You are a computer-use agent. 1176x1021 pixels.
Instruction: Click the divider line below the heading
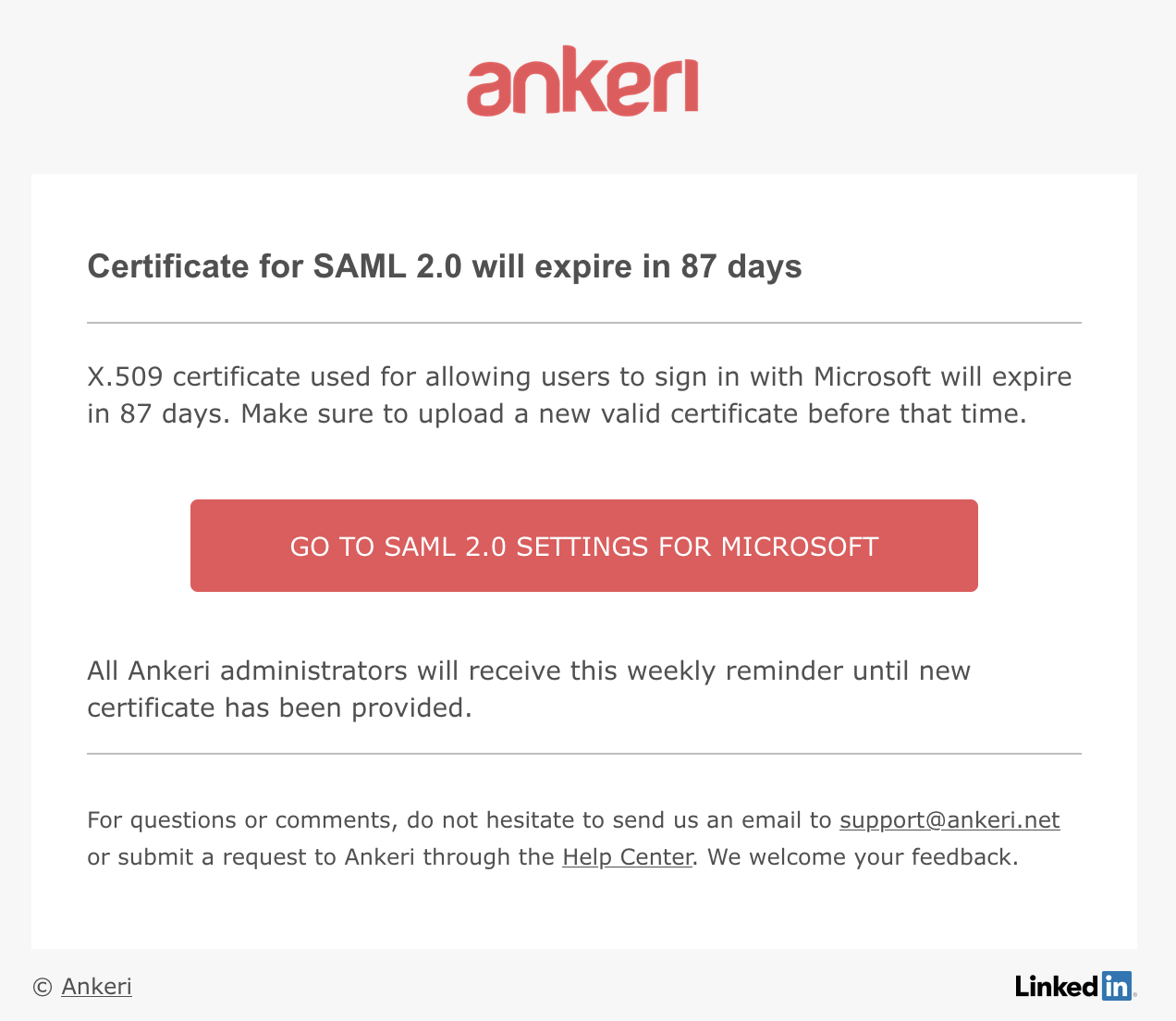(x=583, y=323)
